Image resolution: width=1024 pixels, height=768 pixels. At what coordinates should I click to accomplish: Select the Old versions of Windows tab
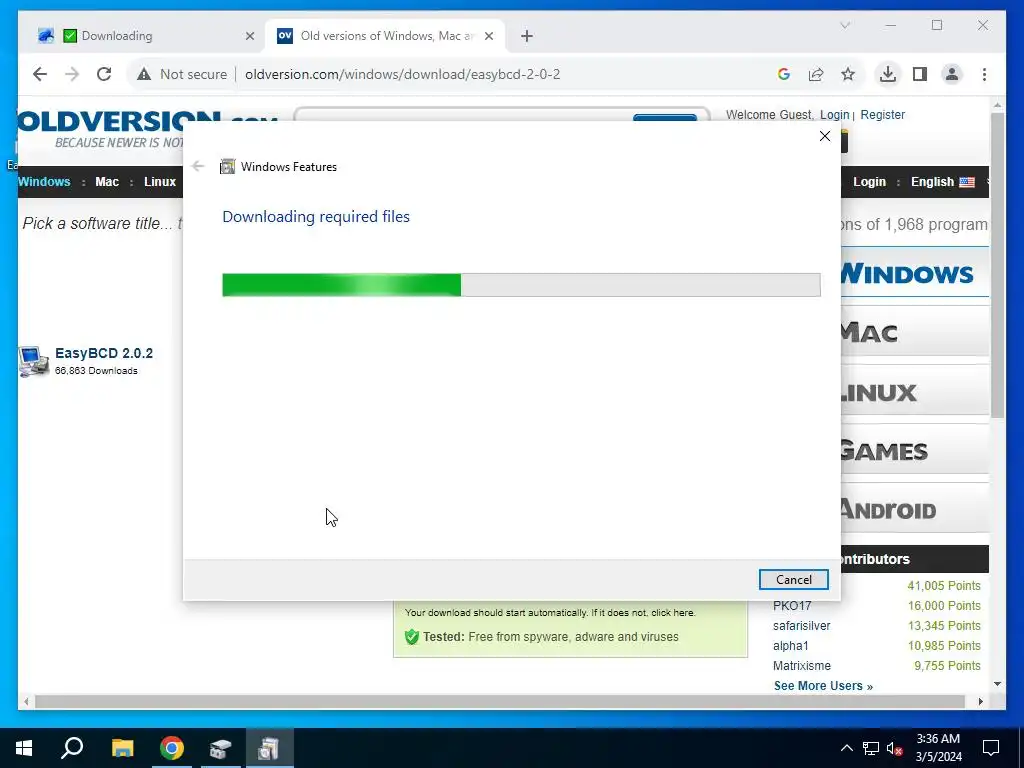[385, 36]
